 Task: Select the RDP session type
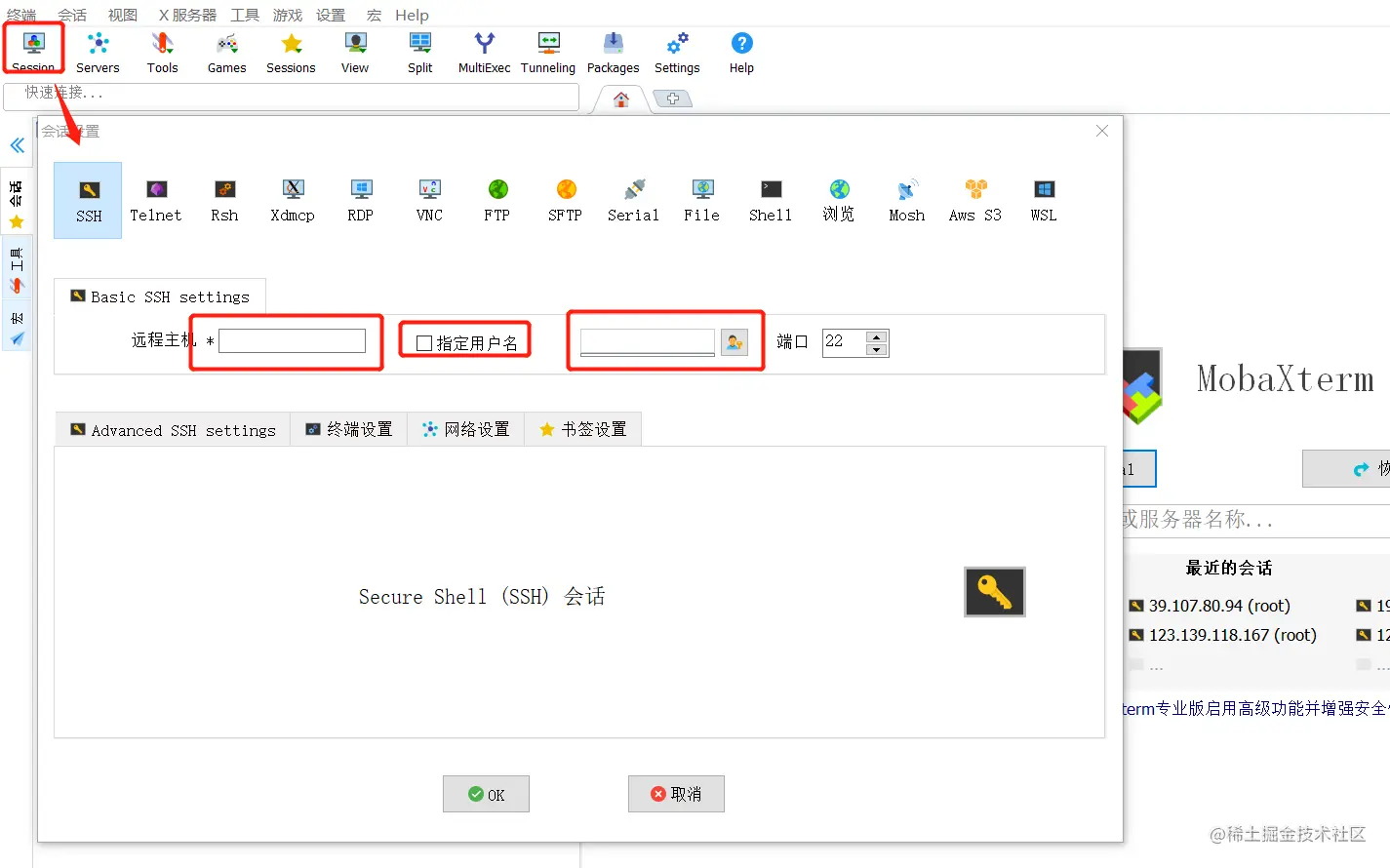[361, 200]
